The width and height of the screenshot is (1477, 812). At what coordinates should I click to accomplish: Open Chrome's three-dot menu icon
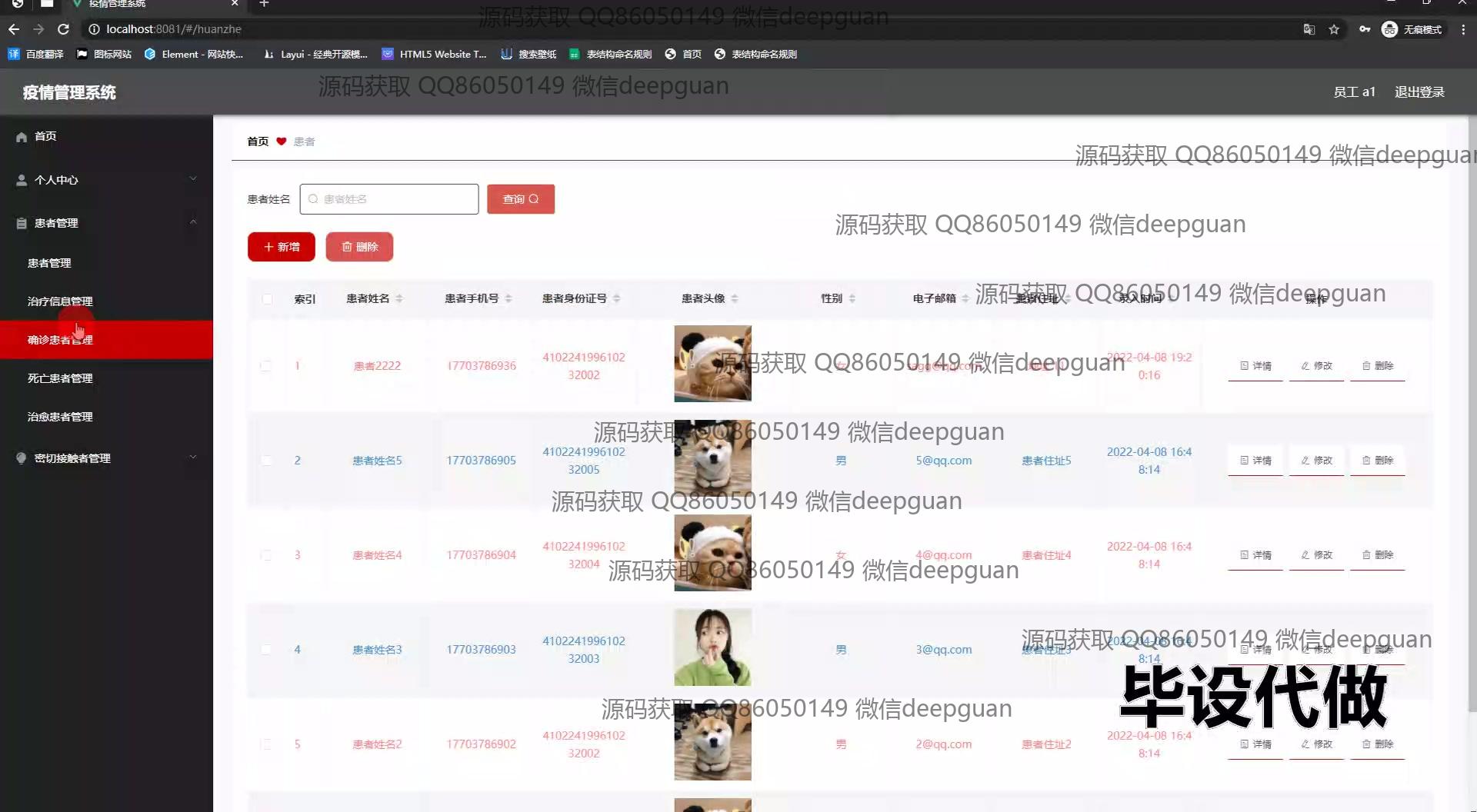pyautogui.click(x=1463, y=29)
